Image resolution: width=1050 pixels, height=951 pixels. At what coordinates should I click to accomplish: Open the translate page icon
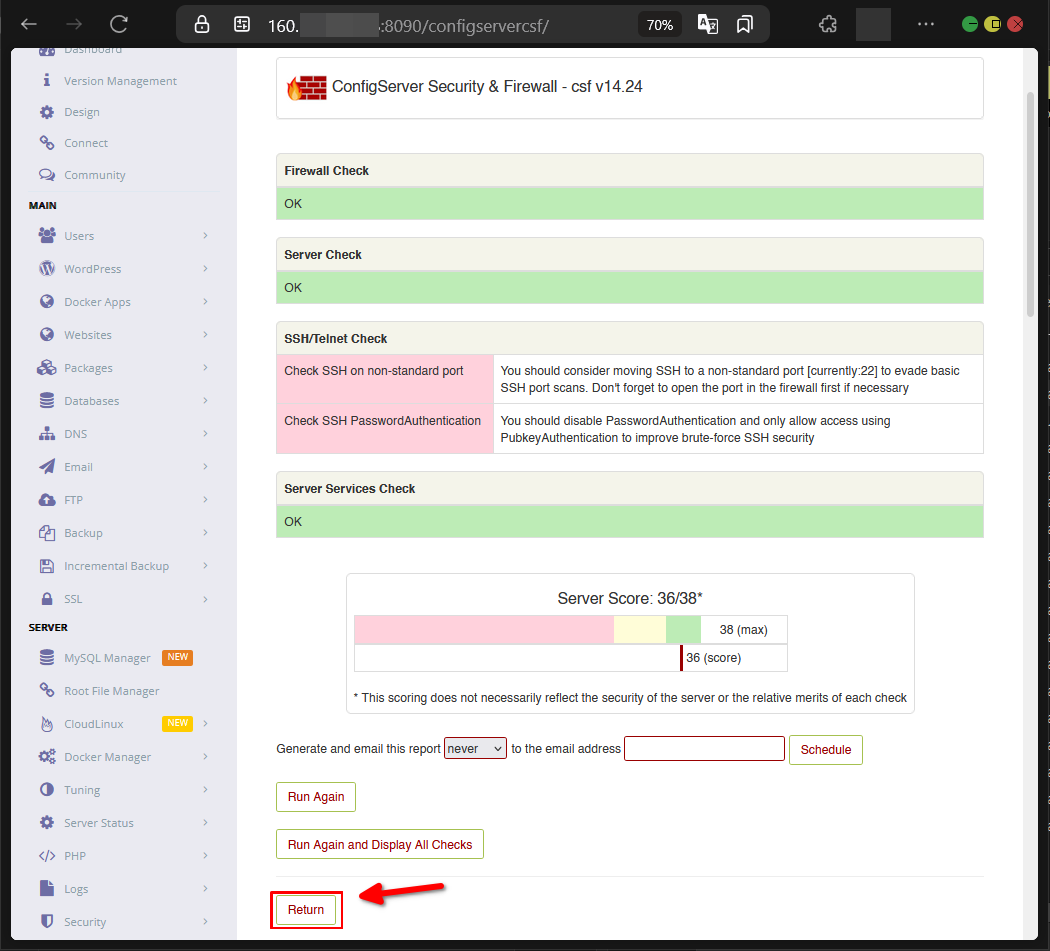[x=707, y=25]
